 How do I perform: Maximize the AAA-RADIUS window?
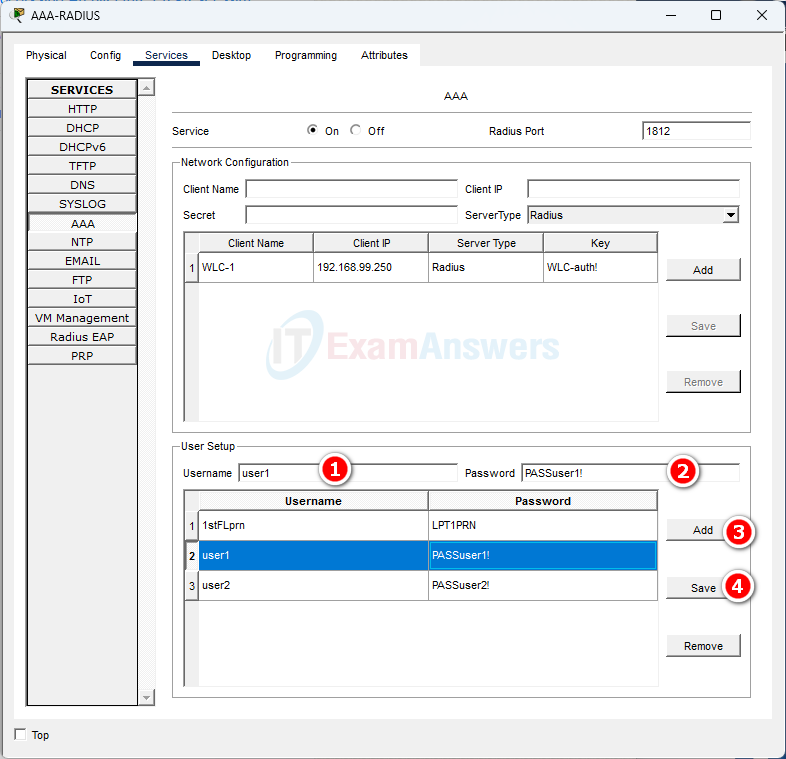coord(716,16)
